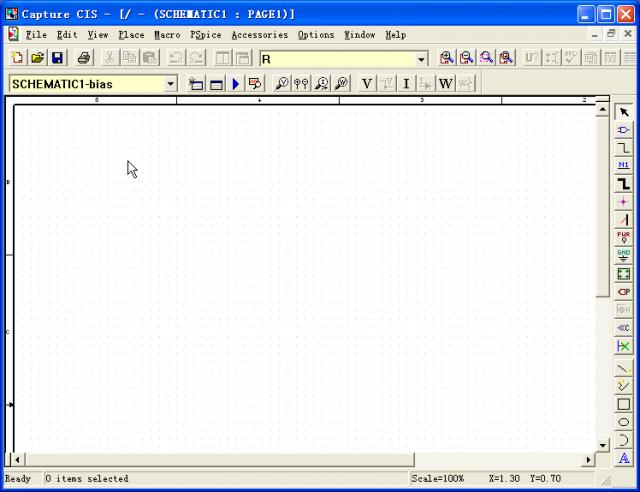
Task: Place a voltage differential marker probe
Action: click(302, 84)
